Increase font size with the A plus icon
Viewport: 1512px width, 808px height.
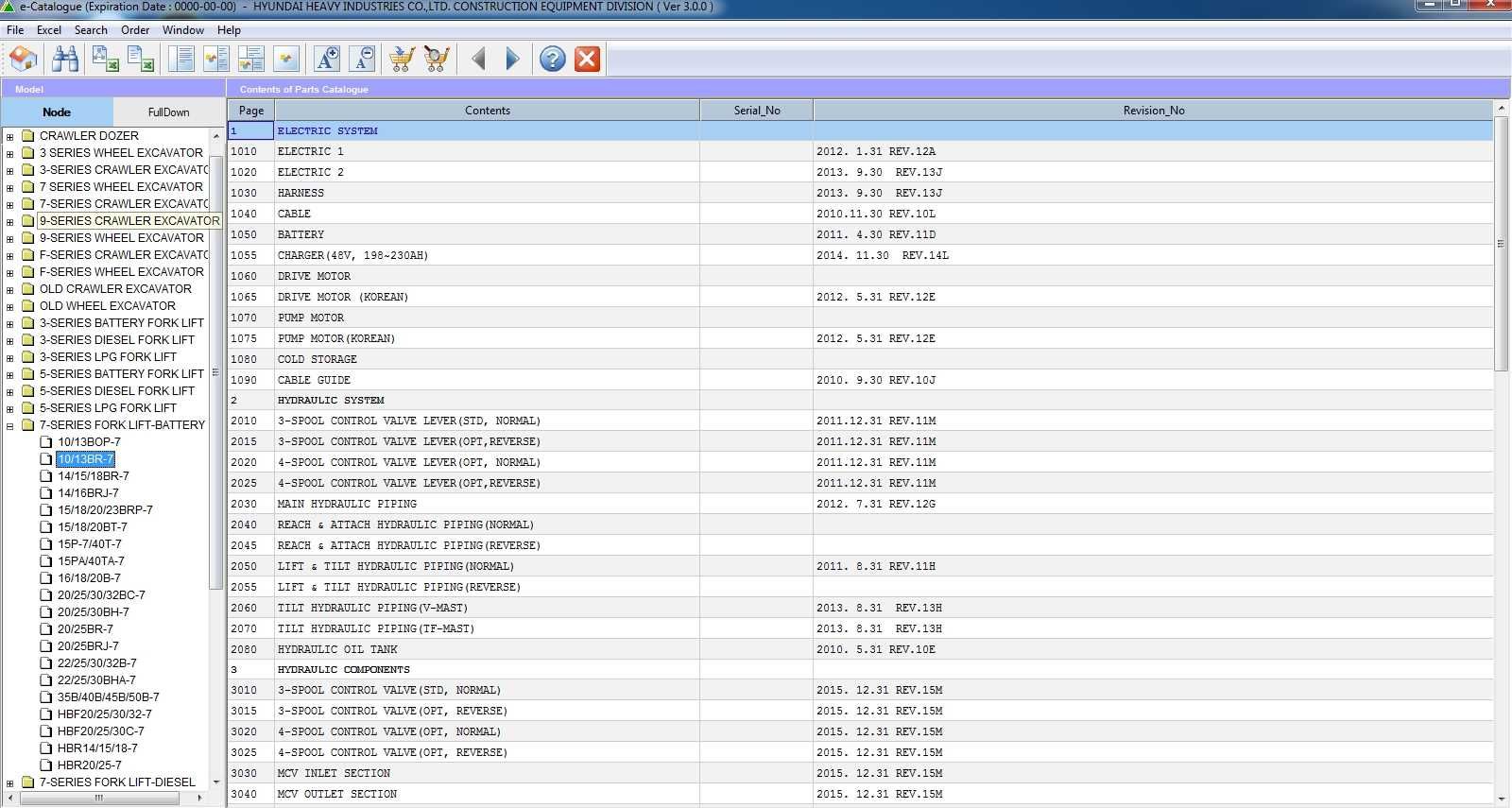click(x=327, y=60)
